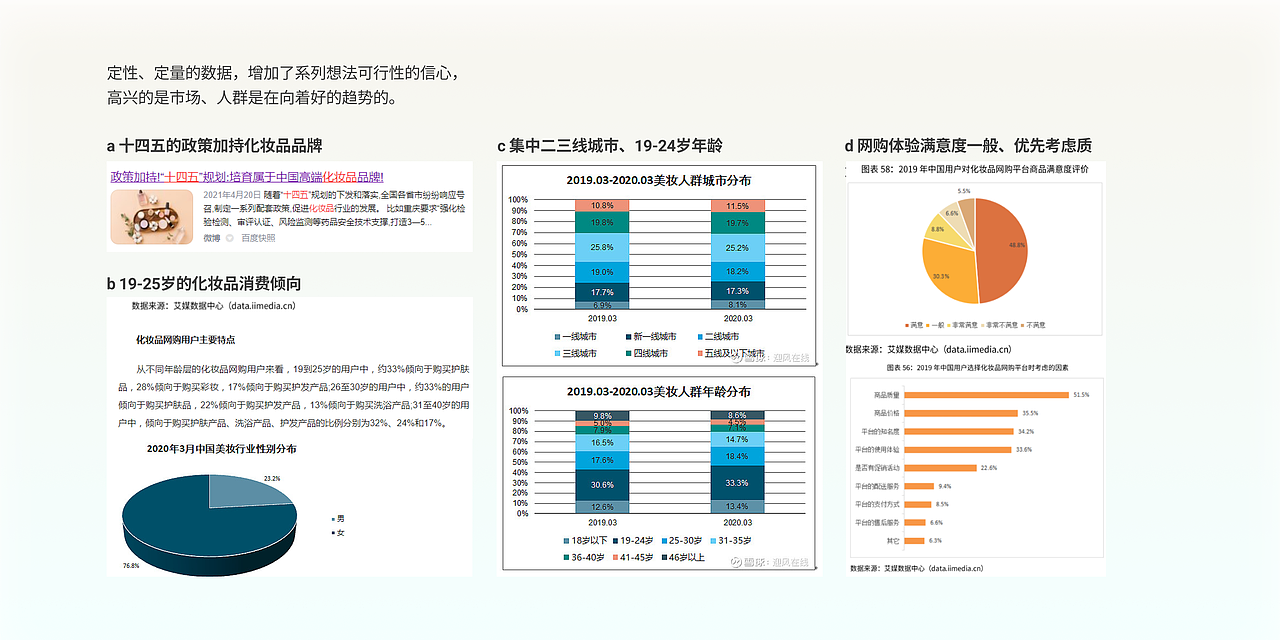Image resolution: width=1280 pixels, height=640 pixels.
Task: Click the cosmetics thumbnail in the search result
Action: [152, 216]
